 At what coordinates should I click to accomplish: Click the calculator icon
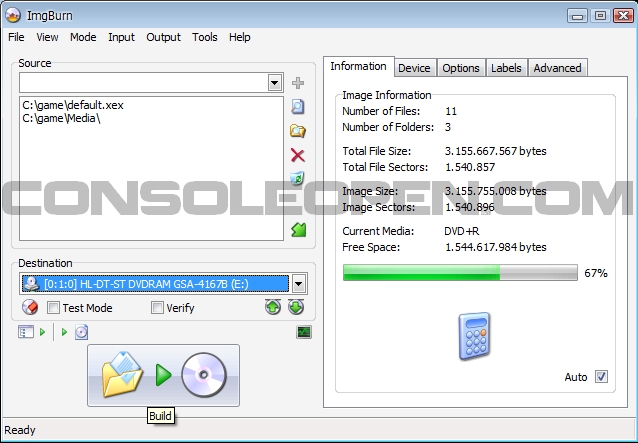click(x=474, y=336)
